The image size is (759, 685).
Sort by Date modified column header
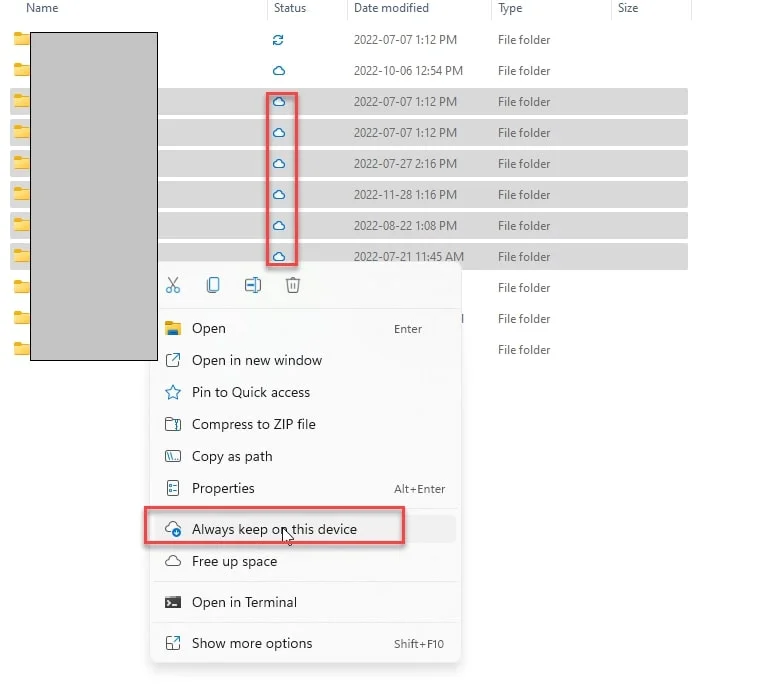click(391, 8)
